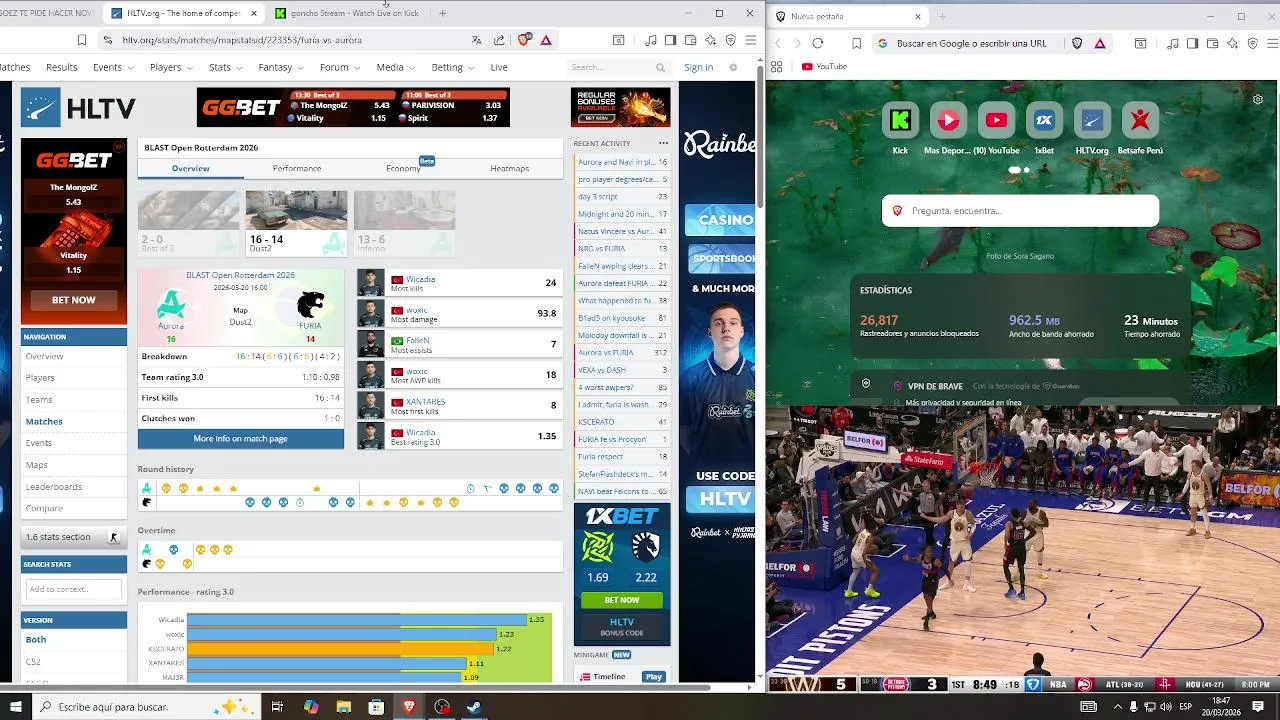Click the Windows Start button
The height and width of the screenshot is (720, 1280).
point(14,707)
